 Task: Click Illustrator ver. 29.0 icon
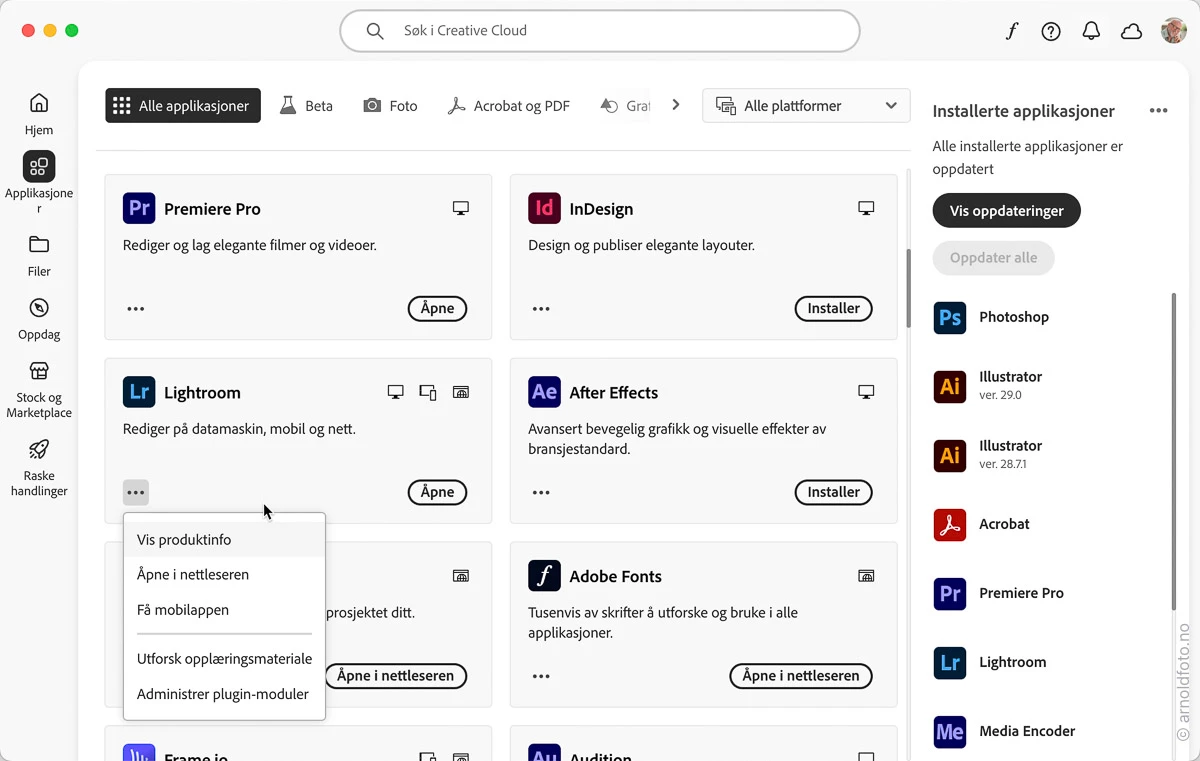pos(950,386)
